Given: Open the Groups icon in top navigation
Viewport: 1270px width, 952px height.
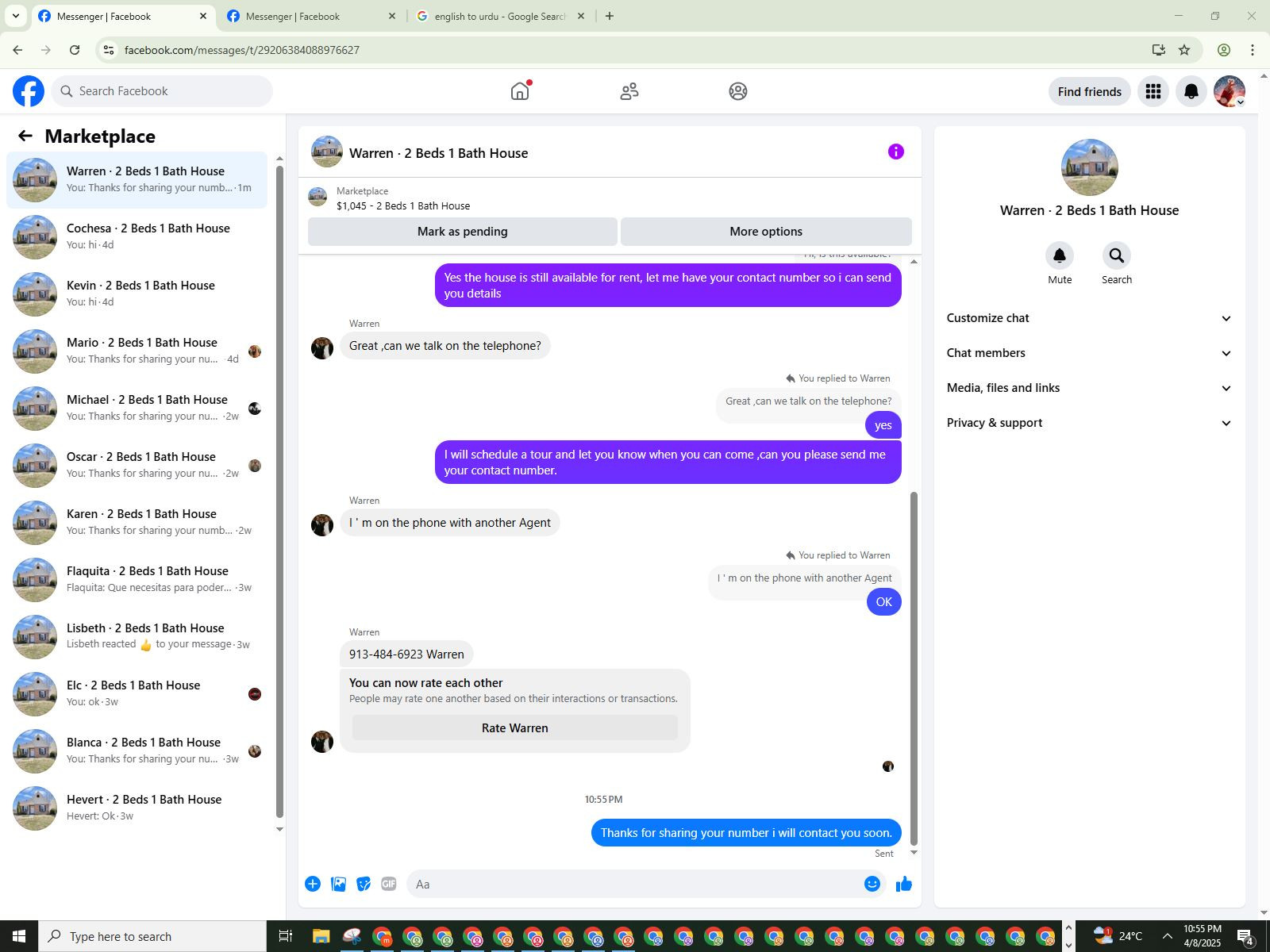Looking at the screenshot, I should [x=738, y=91].
